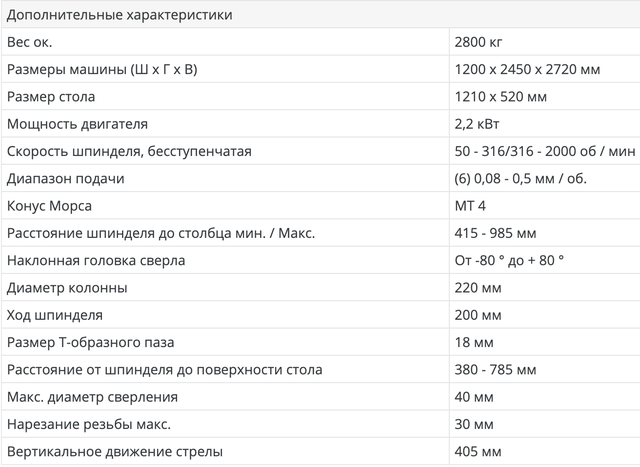Click the 'Наклонная головка сверла' label
This screenshot has height=467, width=640.
(x=96, y=261)
